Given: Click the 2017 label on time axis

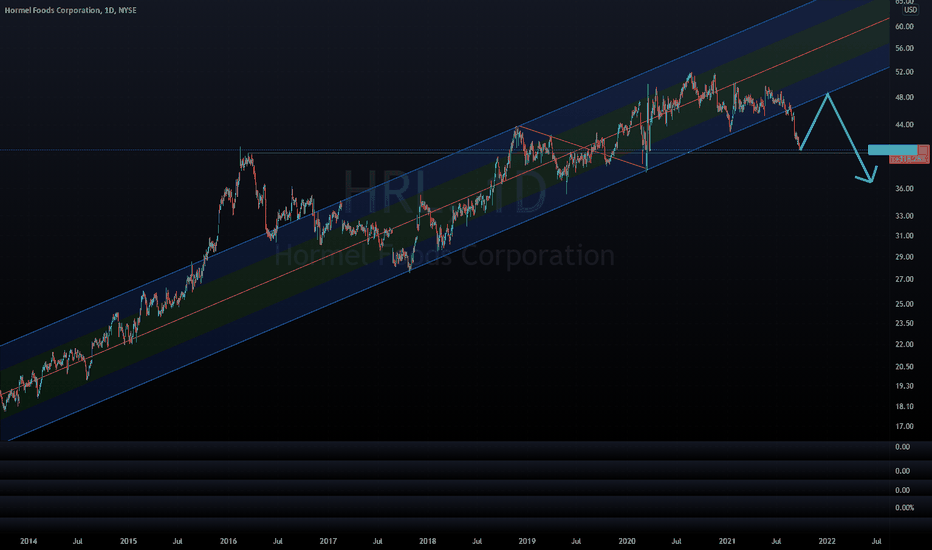Looking at the screenshot, I should [328, 541].
